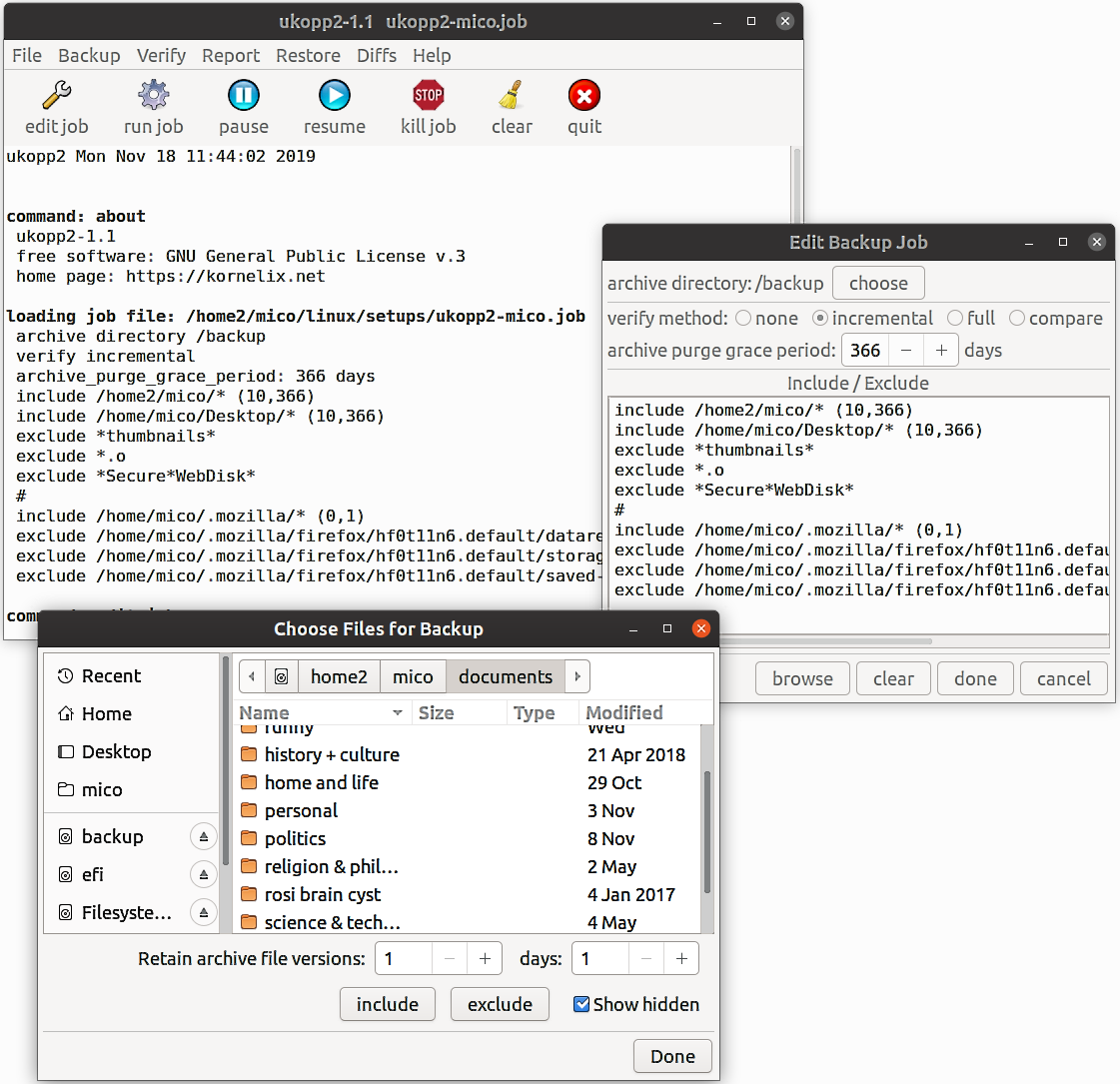The width and height of the screenshot is (1120, 1084).
Task: Pause the running job
Action: coord(243,96)
